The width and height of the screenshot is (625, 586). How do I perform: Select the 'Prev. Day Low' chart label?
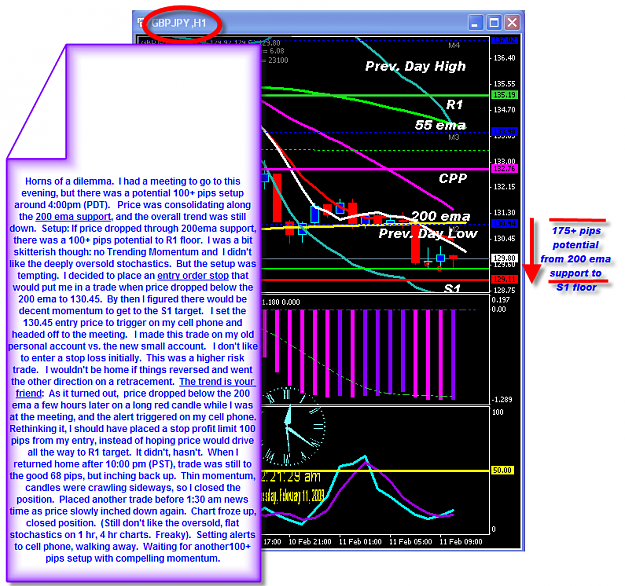428,234
